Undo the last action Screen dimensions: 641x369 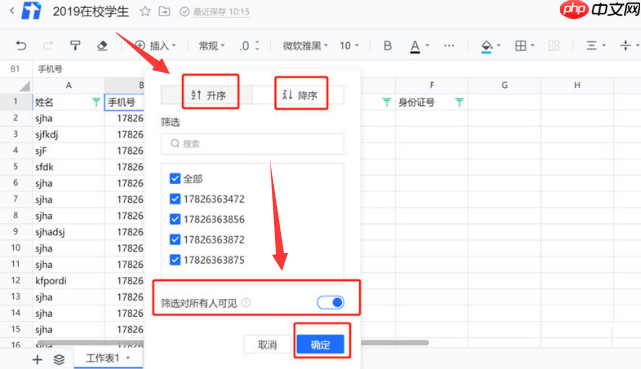21,45
